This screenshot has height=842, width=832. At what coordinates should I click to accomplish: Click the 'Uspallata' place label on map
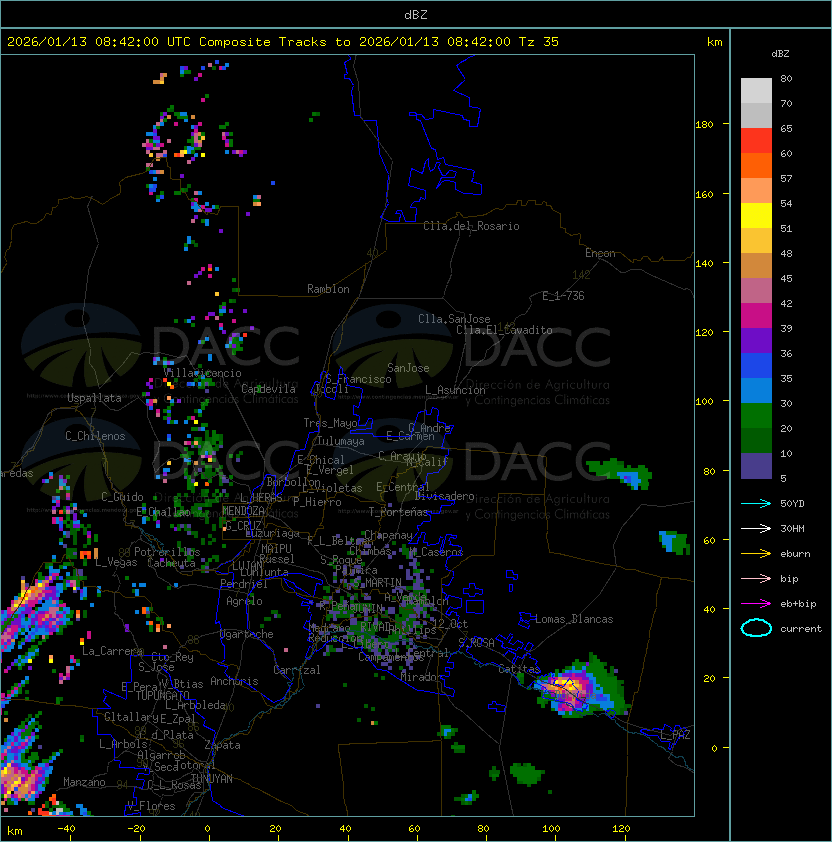click(x=94, y=398)
